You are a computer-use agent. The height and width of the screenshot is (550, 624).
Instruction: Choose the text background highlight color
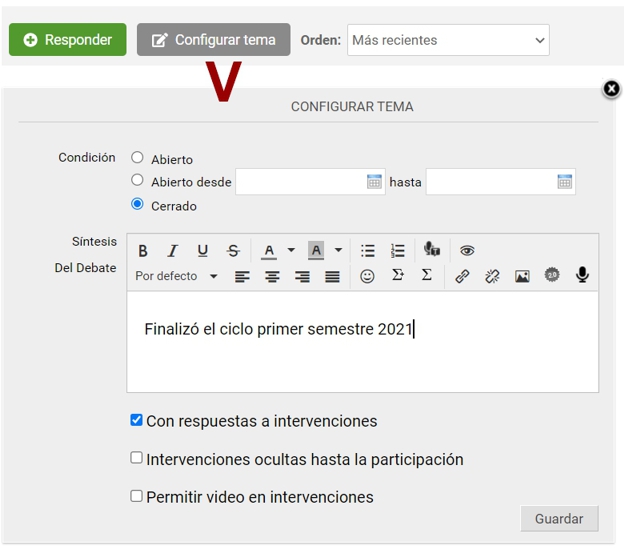pyautogui.click(x=316, y=251)
